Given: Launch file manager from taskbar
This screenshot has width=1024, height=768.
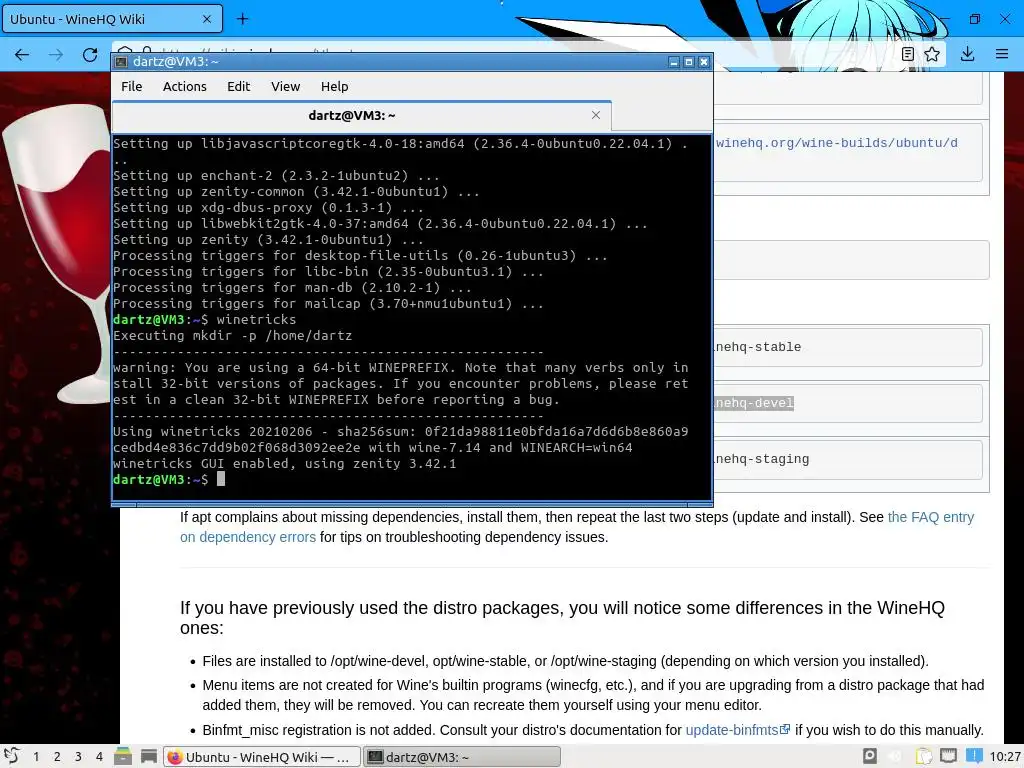Looking at the screenshot, I should coord(123,756).
